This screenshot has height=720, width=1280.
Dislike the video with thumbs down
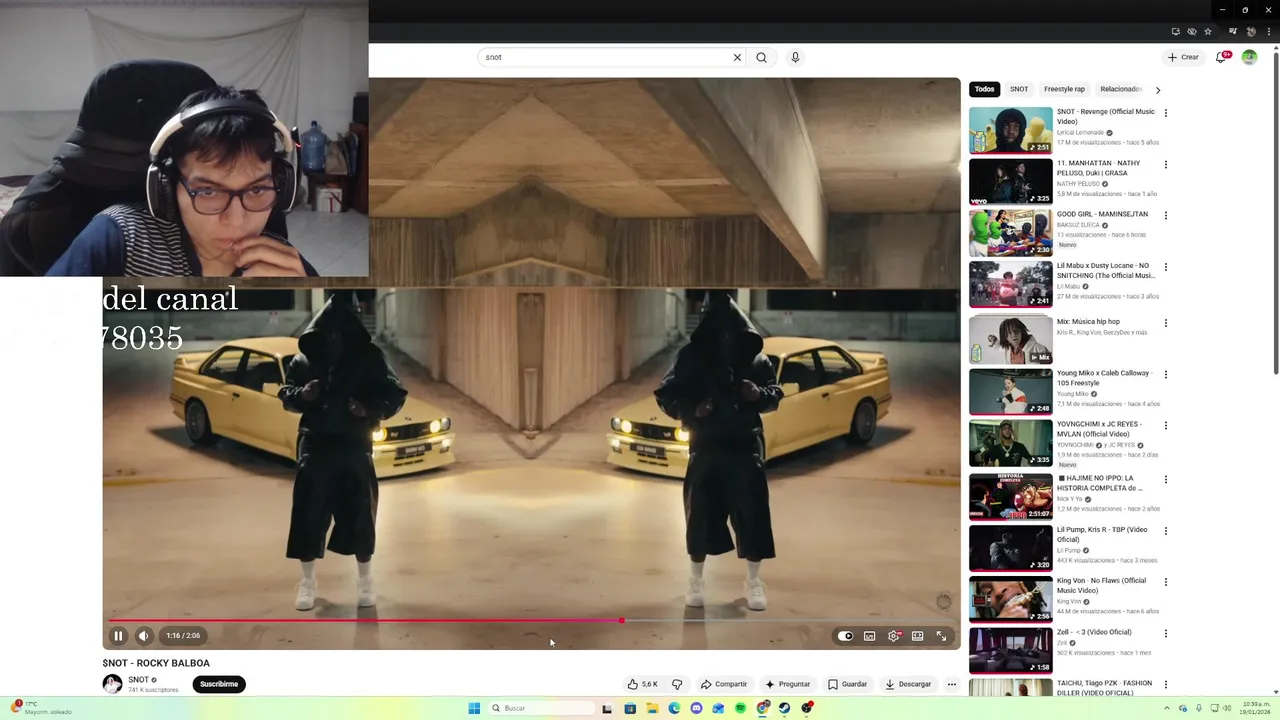tap(677, 684)
